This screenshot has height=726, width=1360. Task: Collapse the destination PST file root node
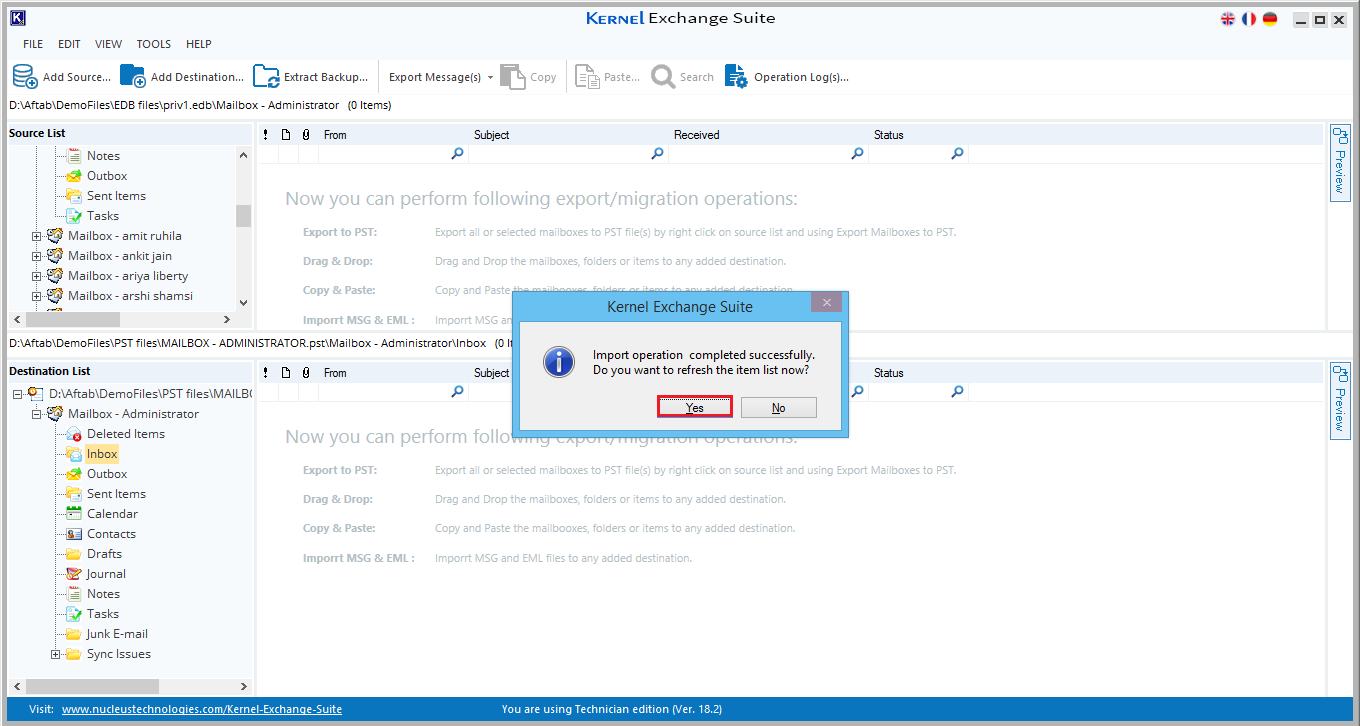[18, 394]
